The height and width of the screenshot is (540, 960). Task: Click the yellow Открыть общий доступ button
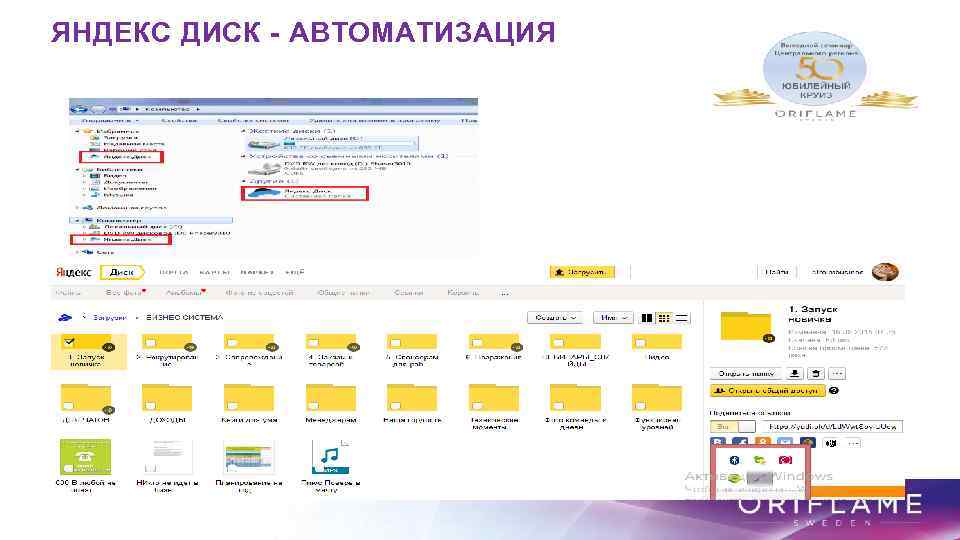pyautogui.click(x=767, y=391)
